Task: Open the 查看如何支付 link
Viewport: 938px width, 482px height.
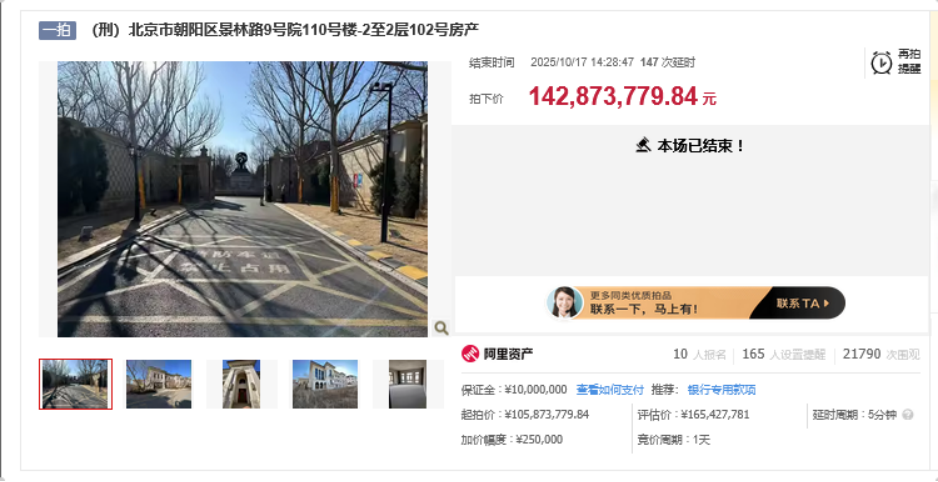Action: pos(610,390)
